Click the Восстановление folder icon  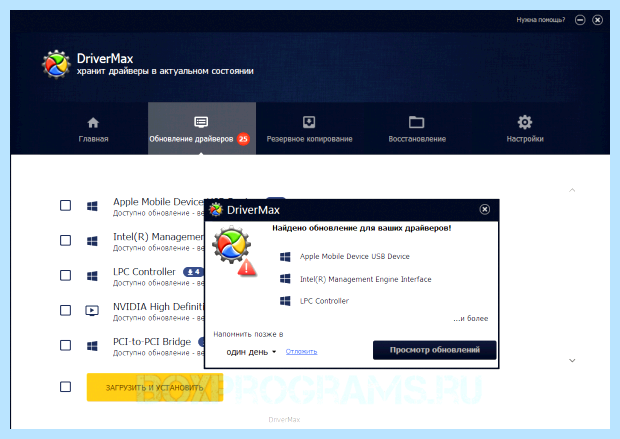pos(416,122)
